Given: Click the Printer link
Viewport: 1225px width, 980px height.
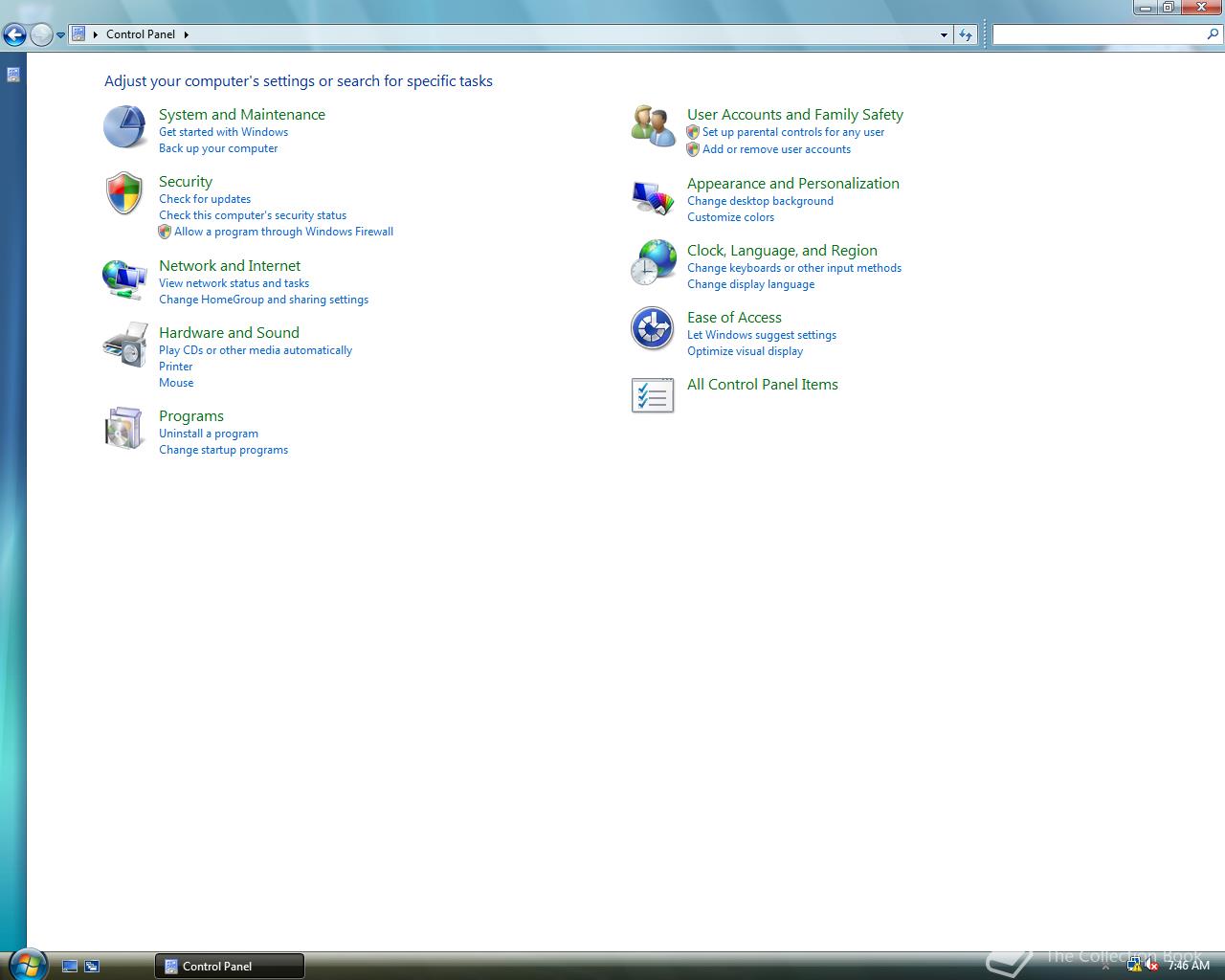Looking at the screenshot, I should tap(175, 367).
